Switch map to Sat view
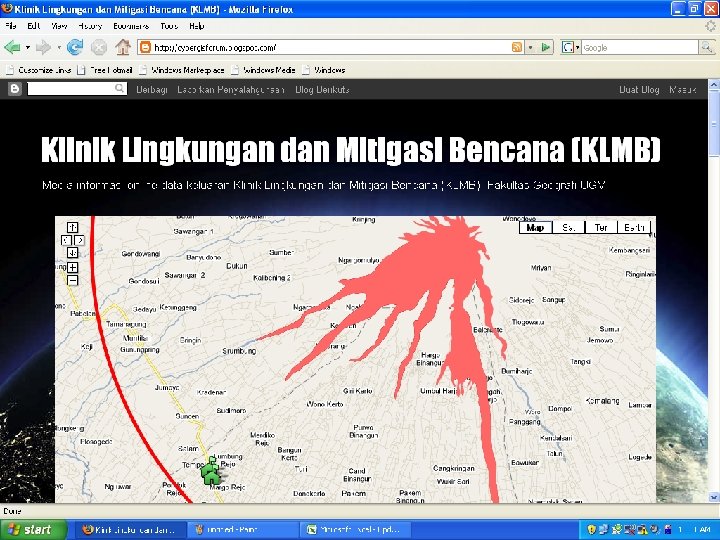This screenshot has height=540, width=720. coord(569,227)
